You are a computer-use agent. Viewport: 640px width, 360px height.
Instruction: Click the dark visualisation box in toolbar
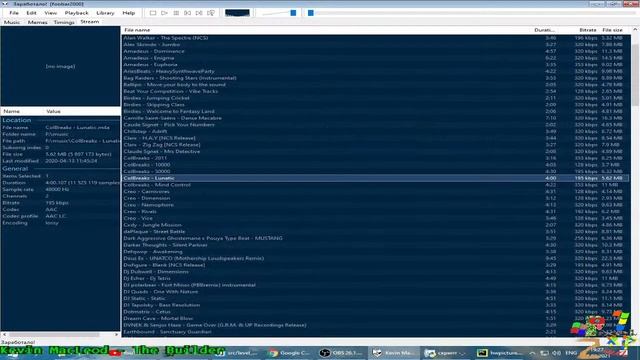[237, 13]
